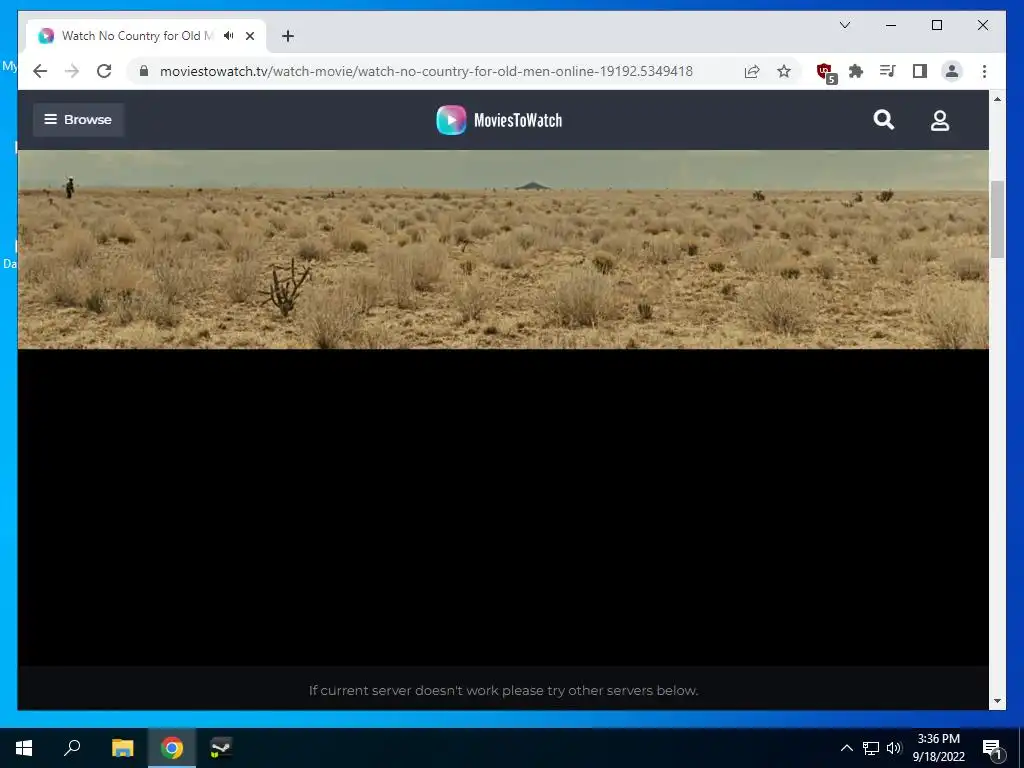Click the MoviesToWatch logo
Image resolution: width=1024 pixels, height=768 pixels.
point(500,120)
